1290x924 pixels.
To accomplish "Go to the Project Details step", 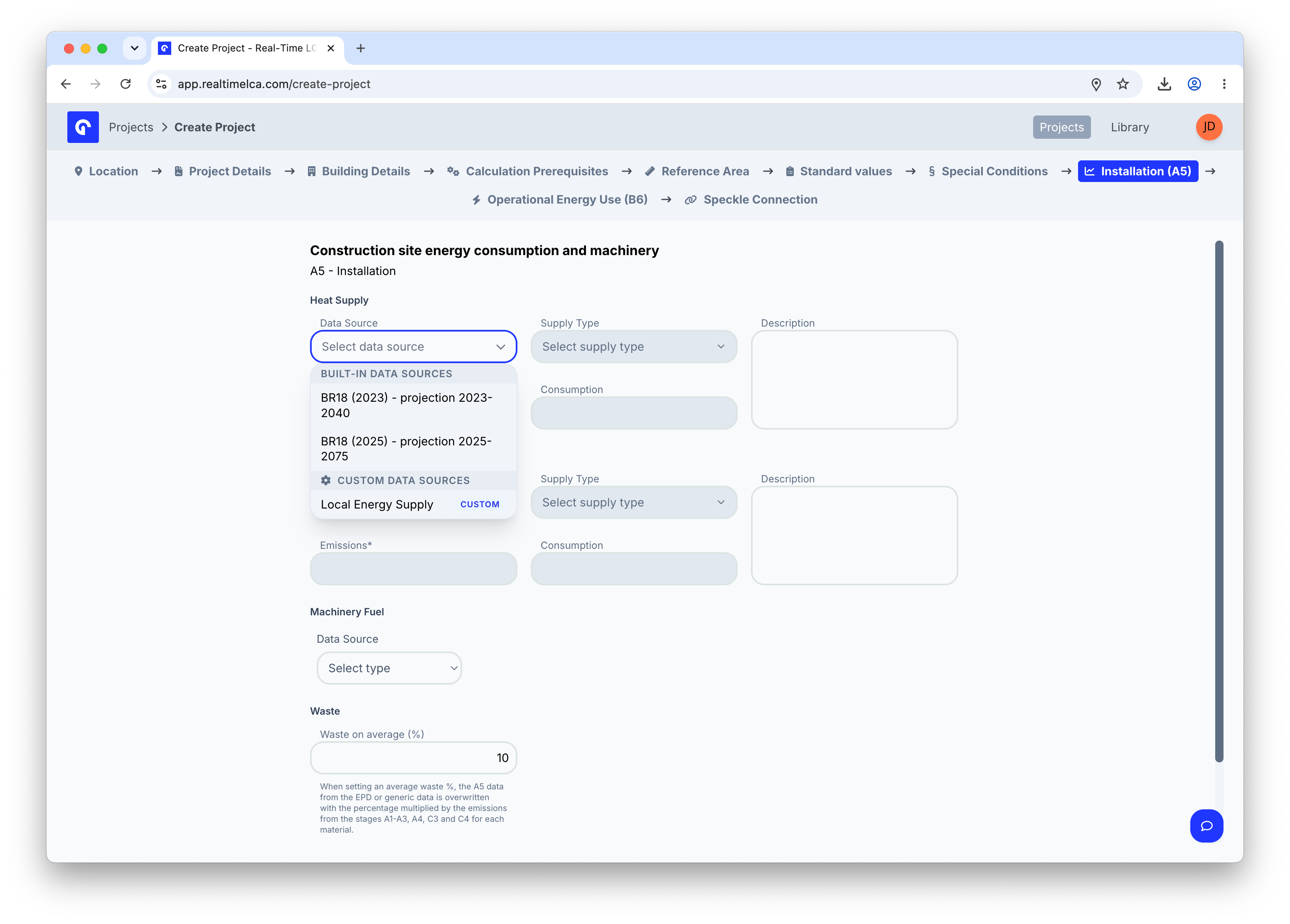I will point(223,171).
